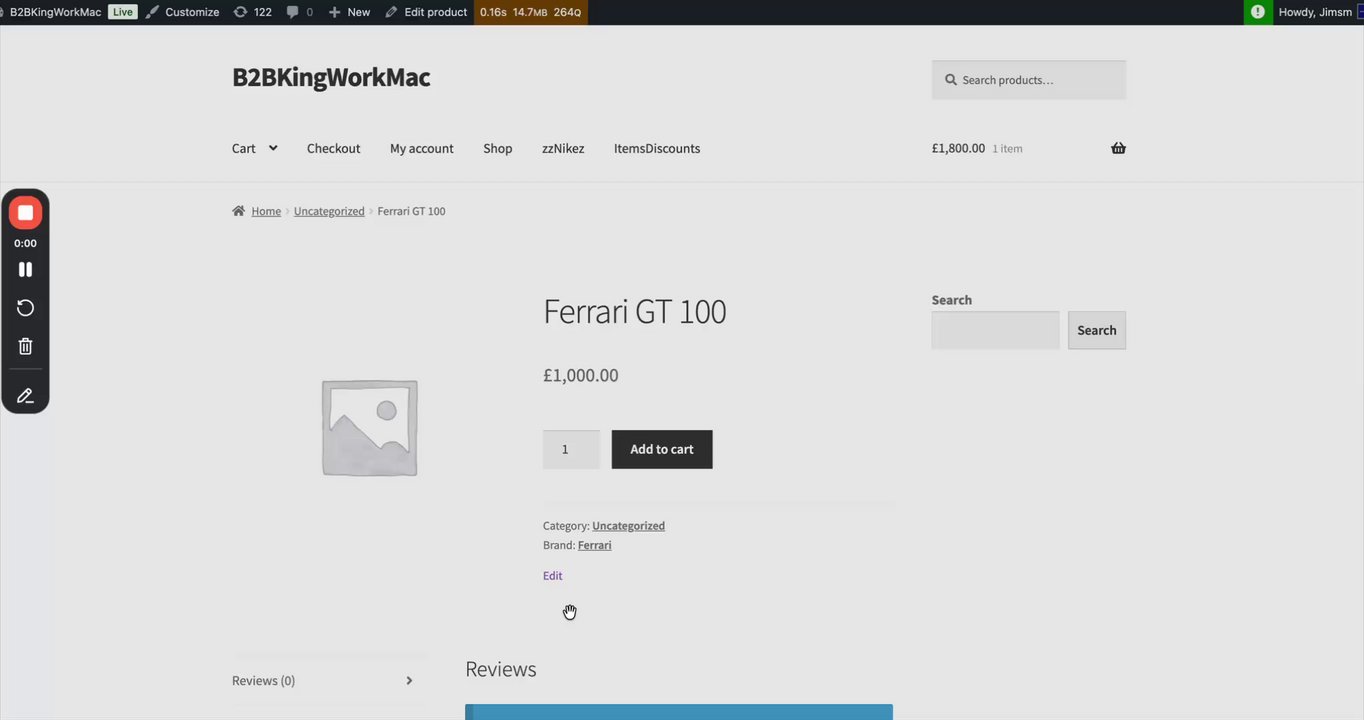Open the comments icon in admin bar
1364x720 pixels.
click(299, 12)
